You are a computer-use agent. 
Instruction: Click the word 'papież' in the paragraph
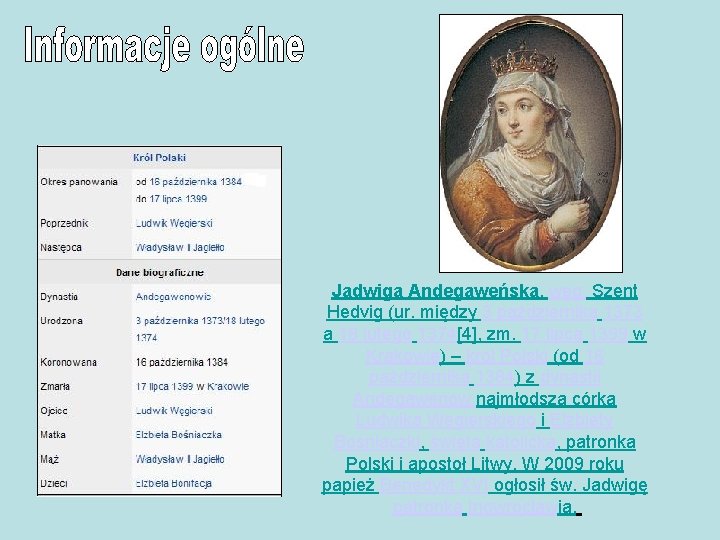(x=348, y=485)
